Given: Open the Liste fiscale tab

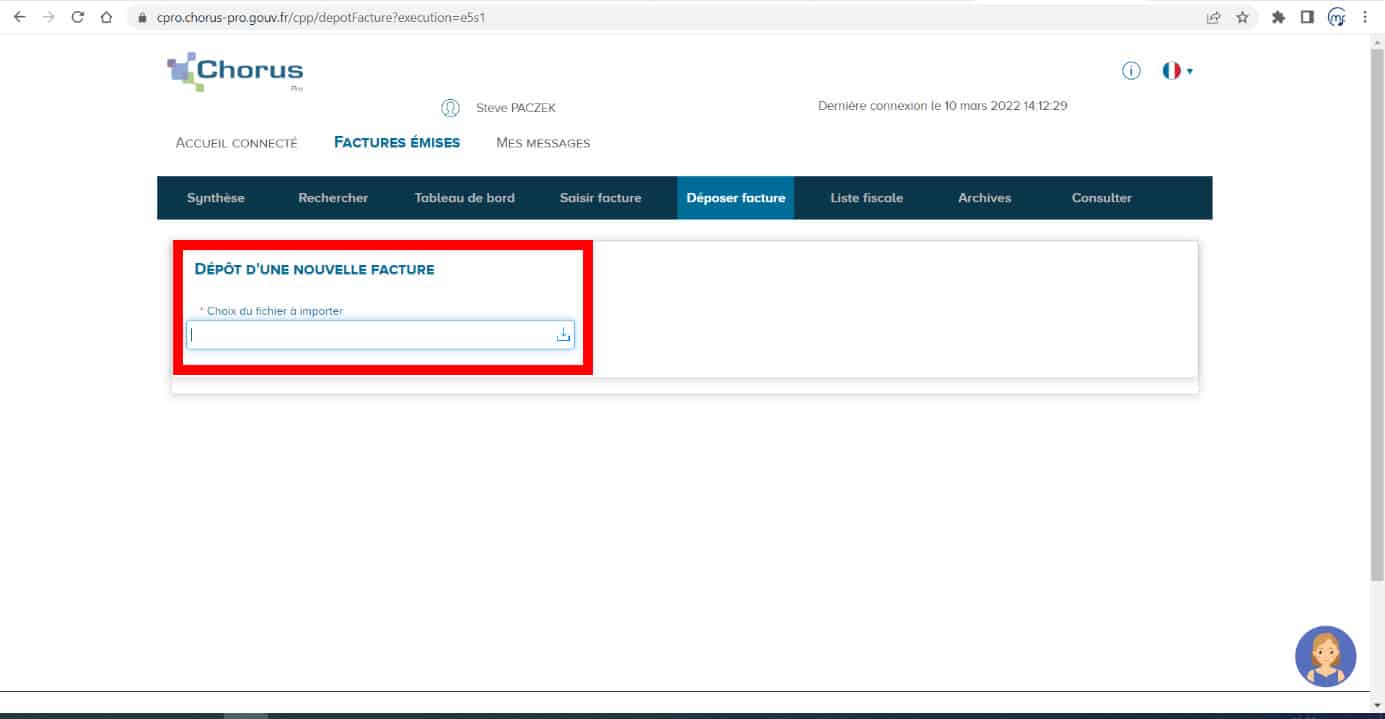Looking at the screenshot, I should tap(866, 198).
